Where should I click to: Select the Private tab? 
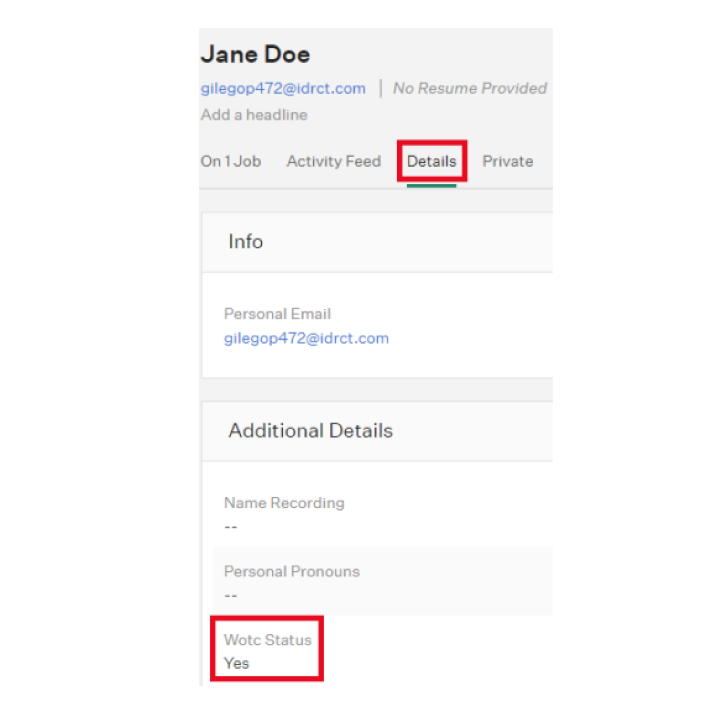click(x=508, y=161)
